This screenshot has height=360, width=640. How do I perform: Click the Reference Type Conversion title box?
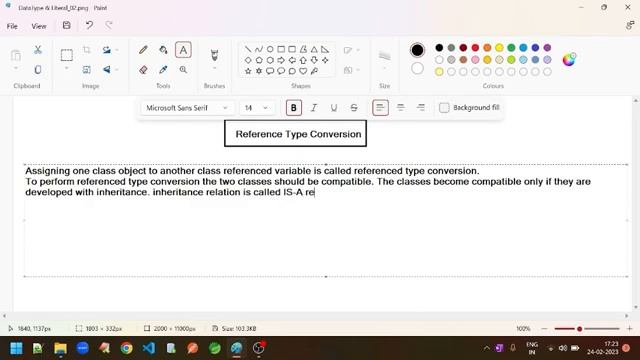(x=296, y=133)
